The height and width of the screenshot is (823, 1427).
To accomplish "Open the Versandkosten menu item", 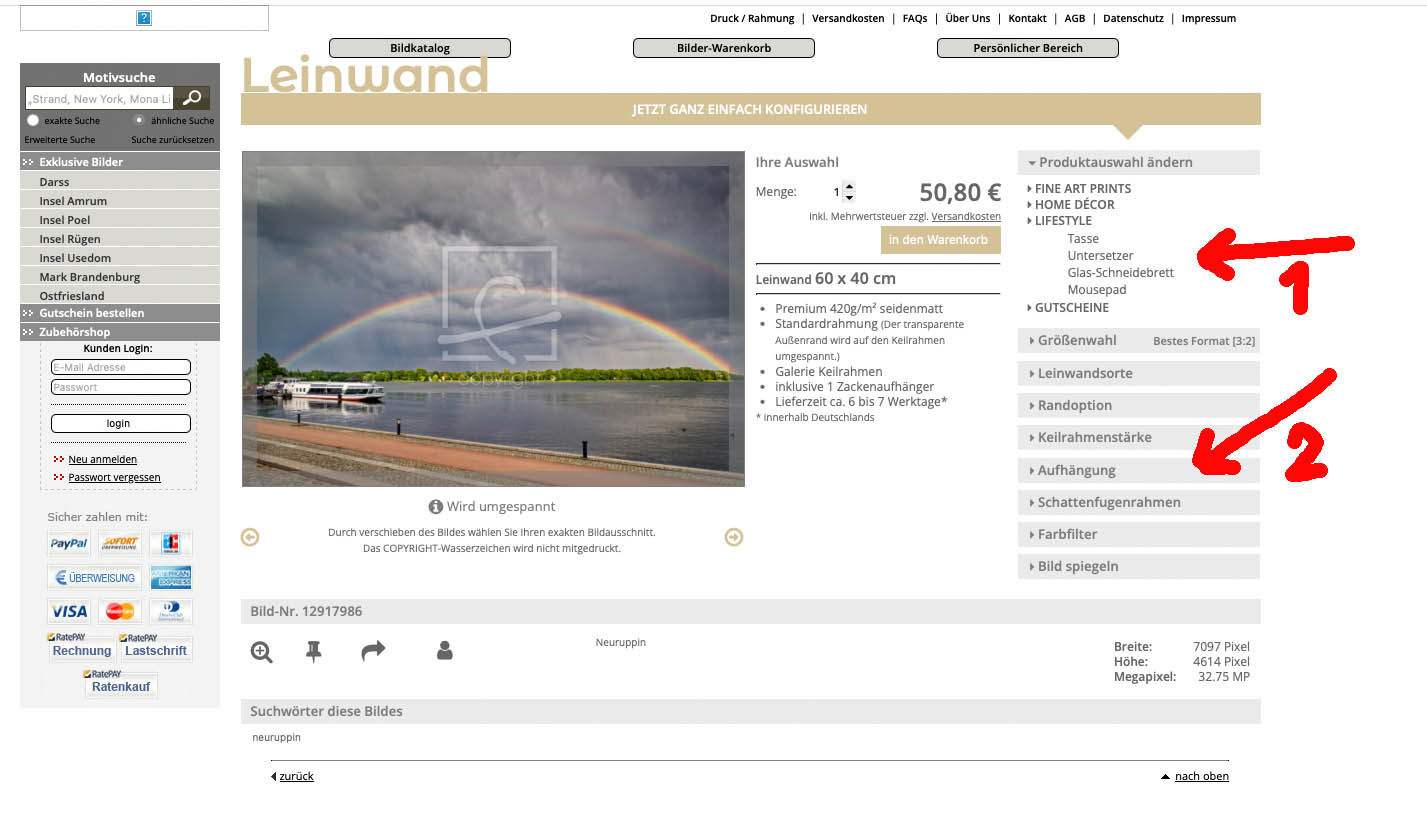I will tap(848, 18).
